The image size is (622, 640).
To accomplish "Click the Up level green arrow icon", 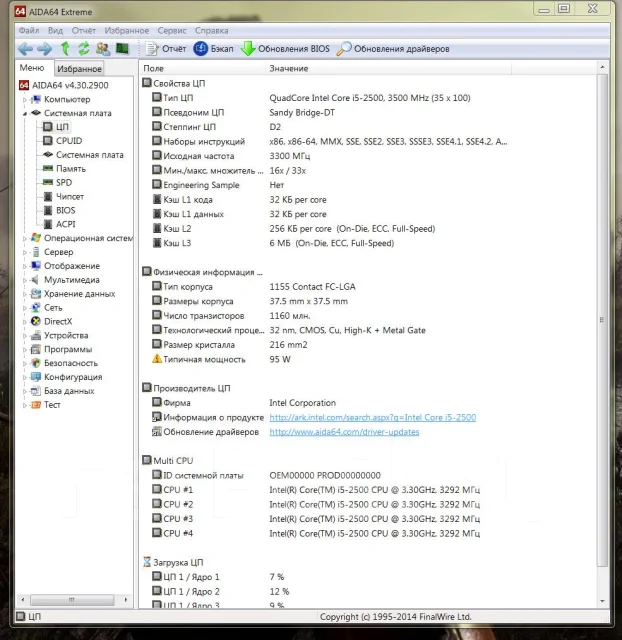I will (x=65, y=49).
